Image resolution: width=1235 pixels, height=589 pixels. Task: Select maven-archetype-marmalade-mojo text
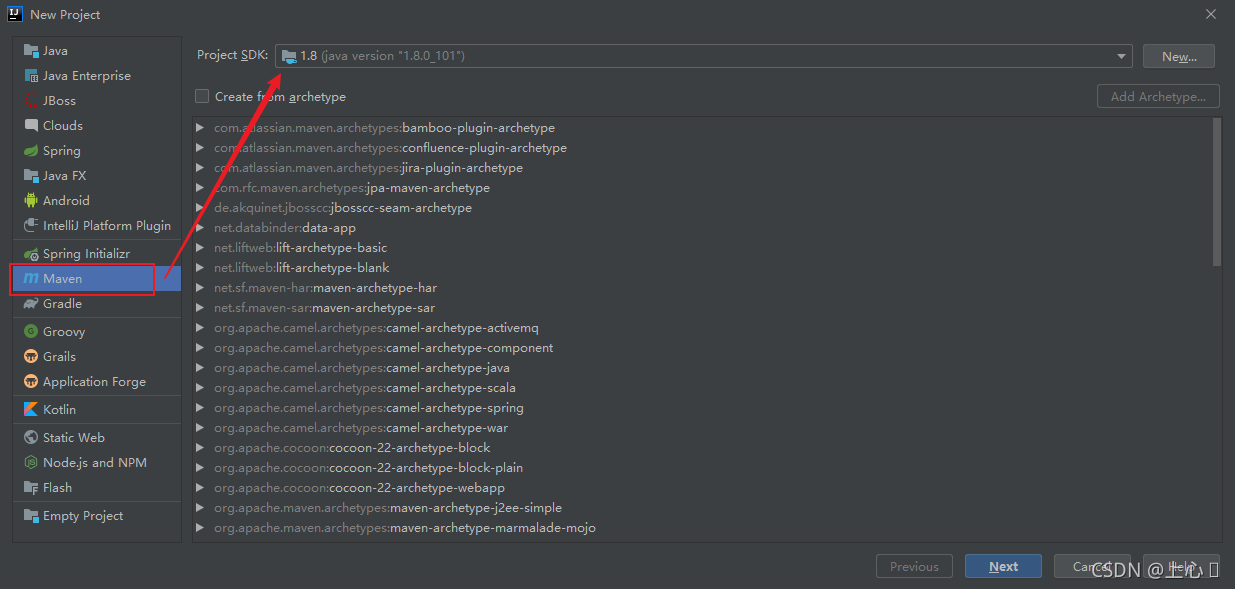tap(493, 527)
